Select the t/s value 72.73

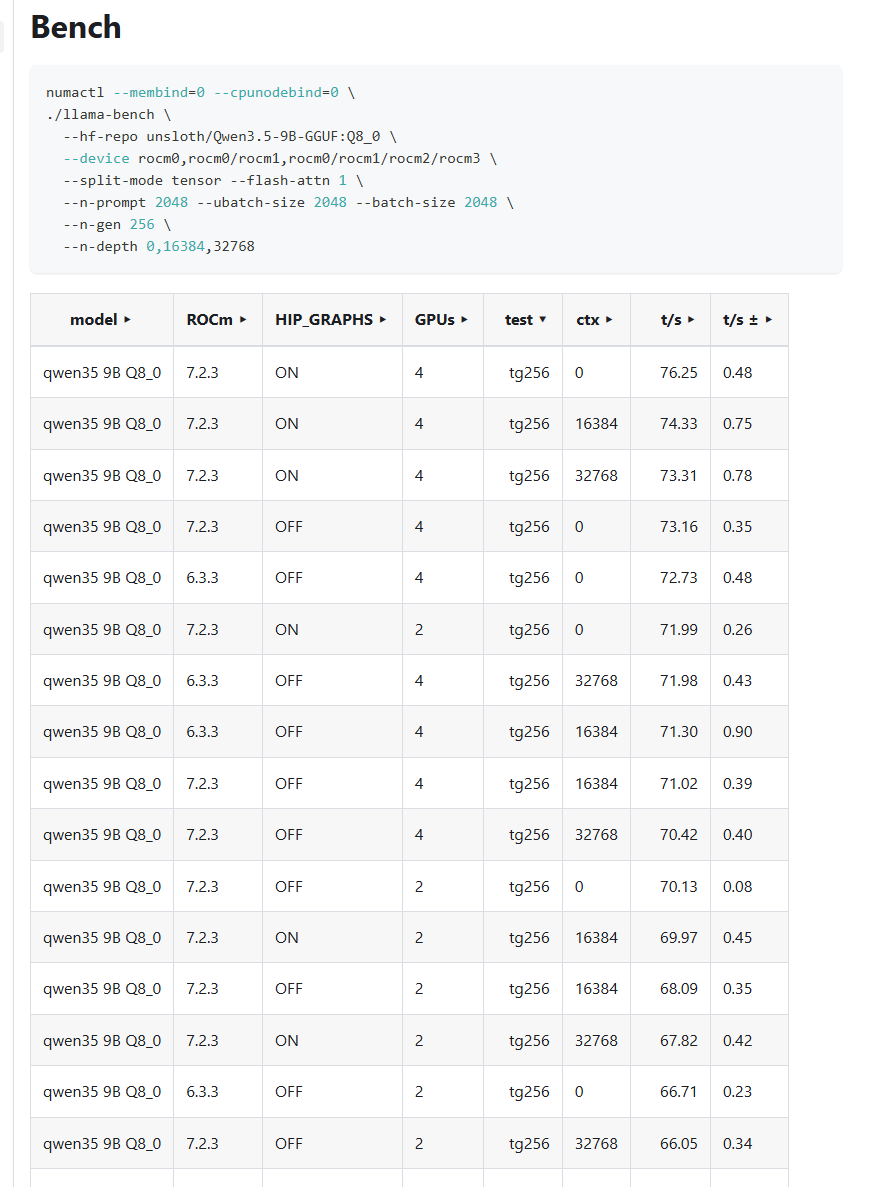click(x=679, y=578)
